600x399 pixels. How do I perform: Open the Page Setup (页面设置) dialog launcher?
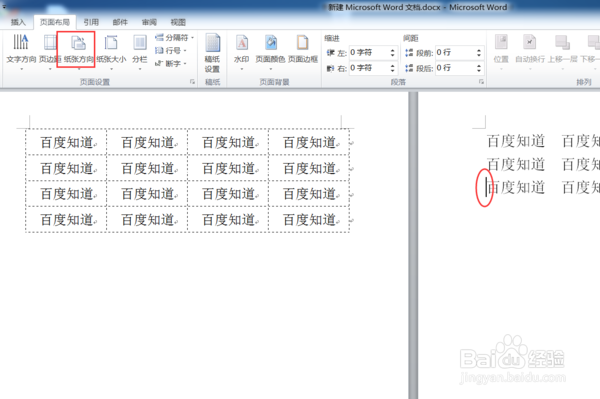192,82
